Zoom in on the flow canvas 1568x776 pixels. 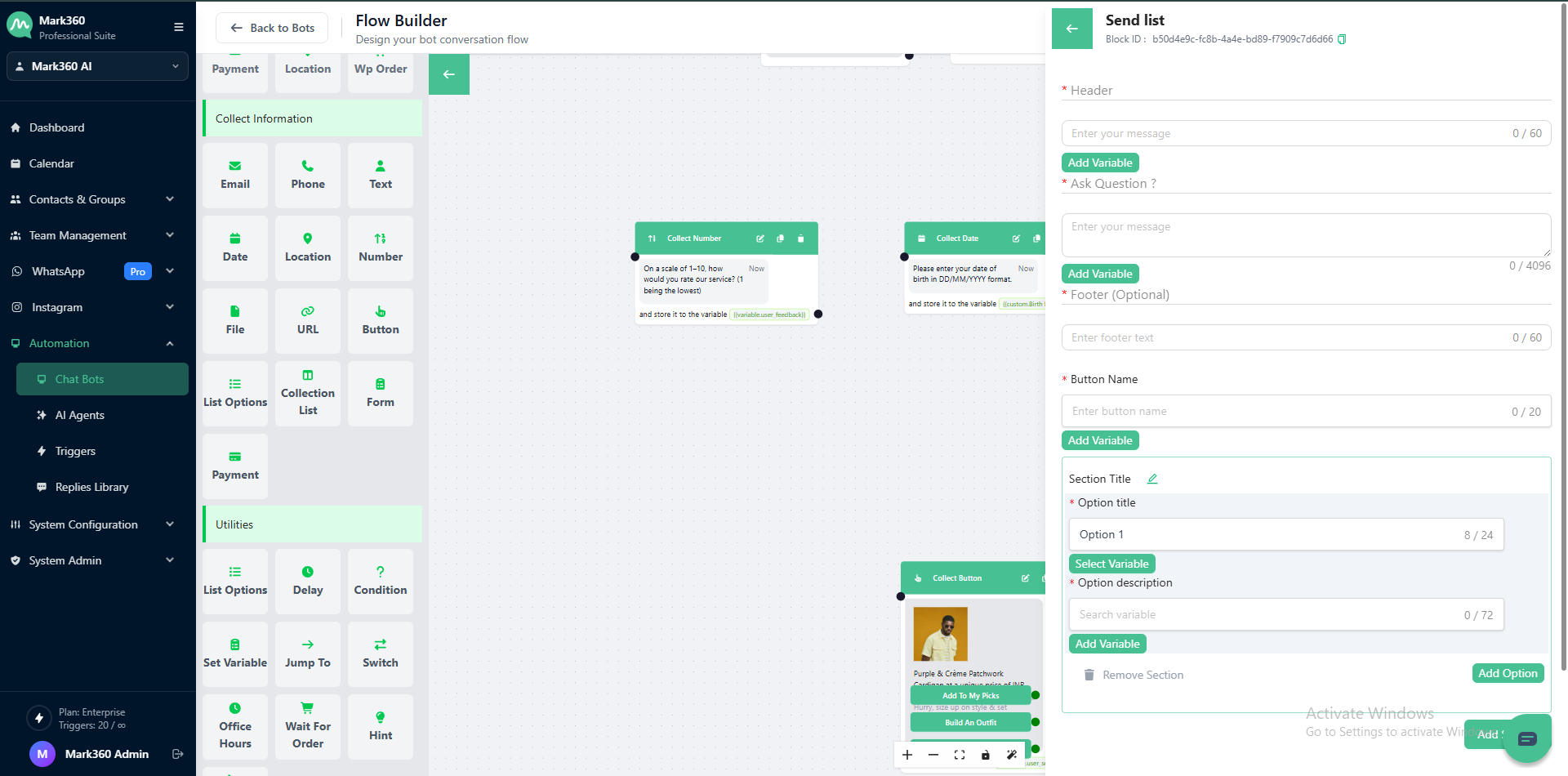[x=907, y=755]
